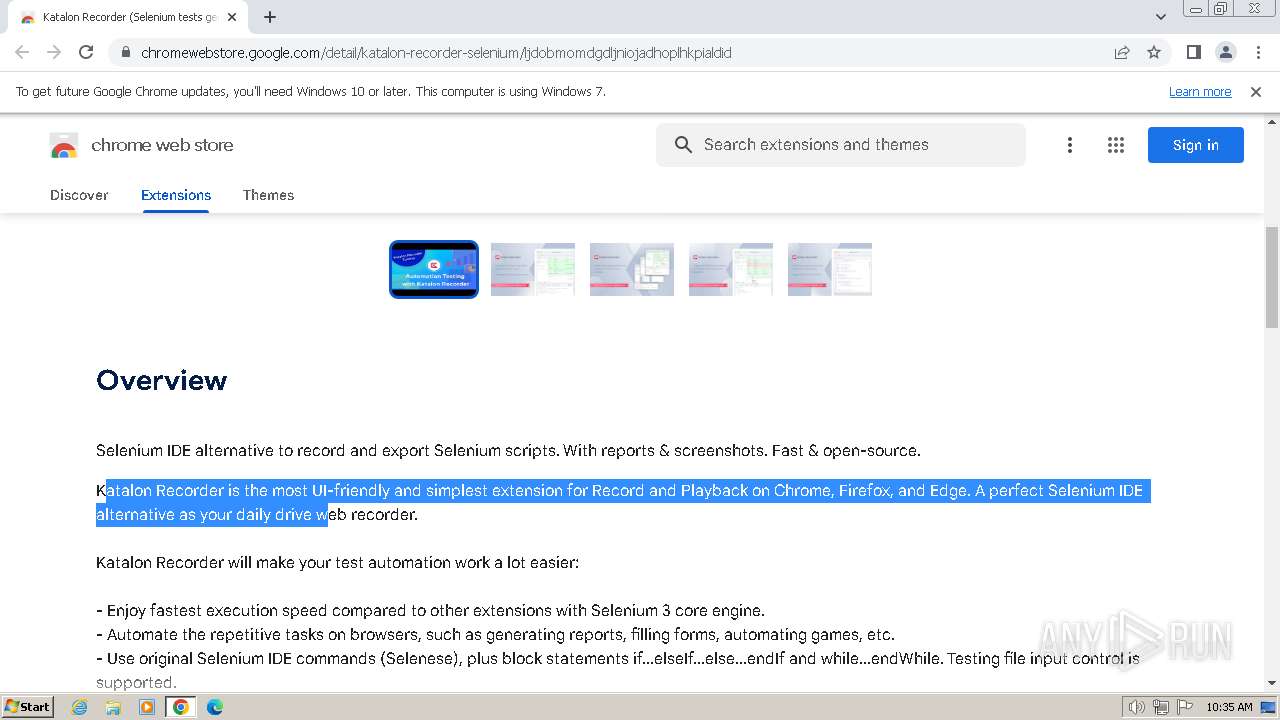
Task: Launch Internet Explorer from taskbar
Action: click(80, 707)
